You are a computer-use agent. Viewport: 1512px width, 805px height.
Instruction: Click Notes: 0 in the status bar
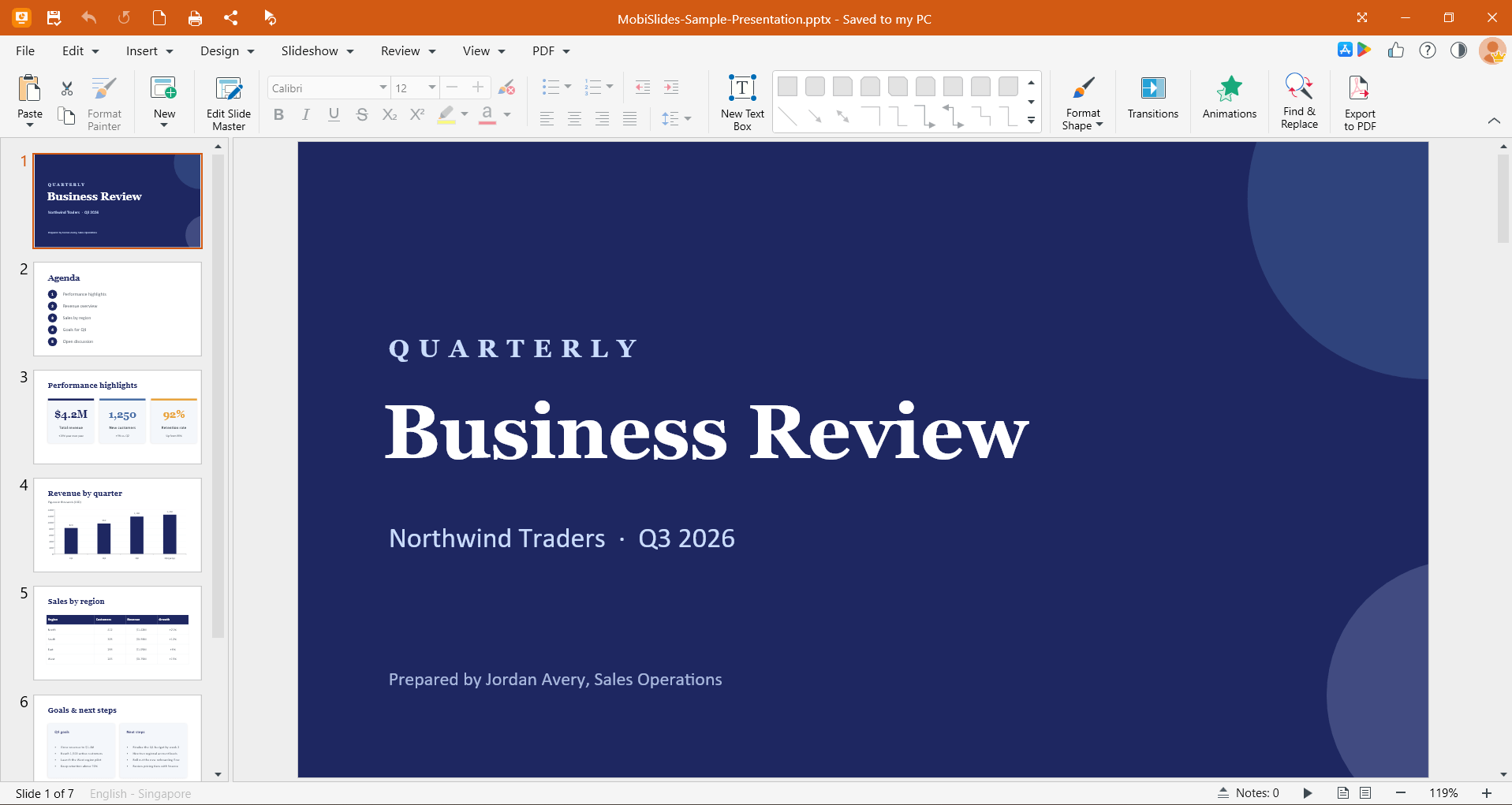click(x=1249, y=793)
